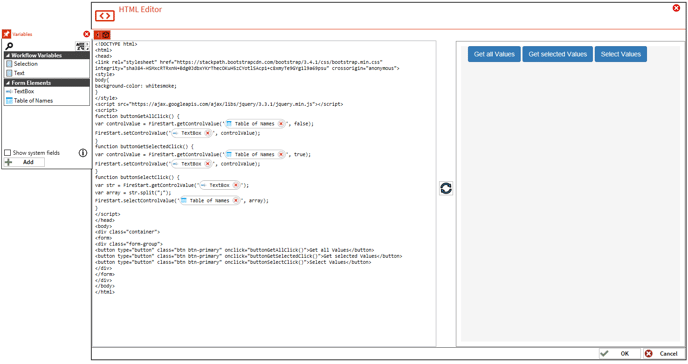
Task: Click the alphabetical sort icon in Variables
Action: click(82, 46)
